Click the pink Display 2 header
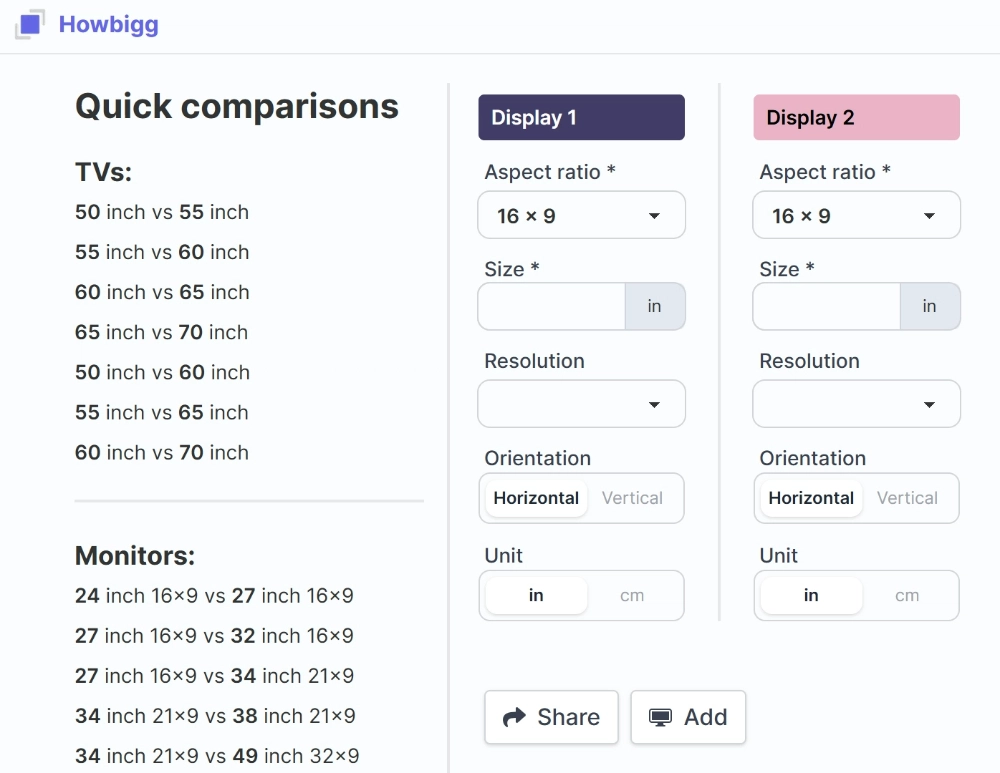Image resolution: width=1000 pixels, height=773 pixels. [856, 118]
